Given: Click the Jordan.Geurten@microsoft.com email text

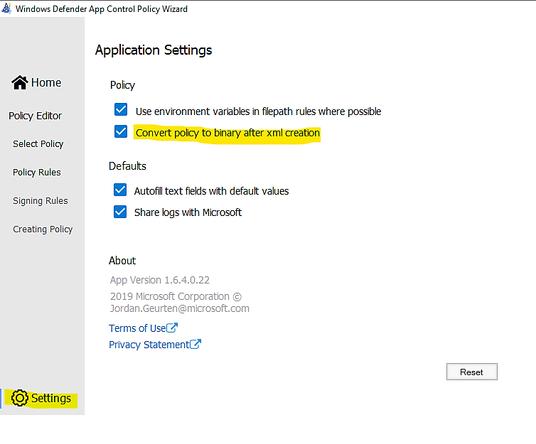Looking at the screenshot, I should click(x=179, y=308).
